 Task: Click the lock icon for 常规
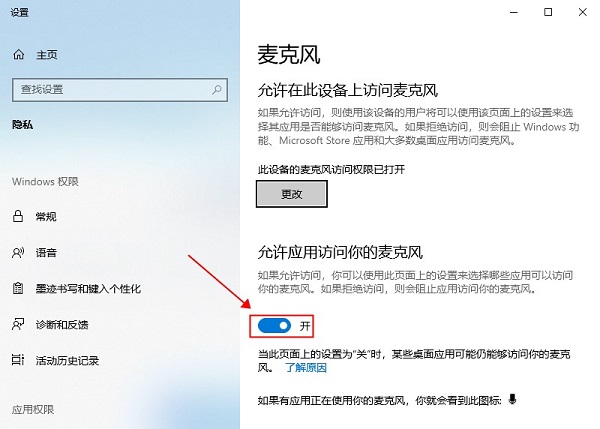tap(18, 216)
